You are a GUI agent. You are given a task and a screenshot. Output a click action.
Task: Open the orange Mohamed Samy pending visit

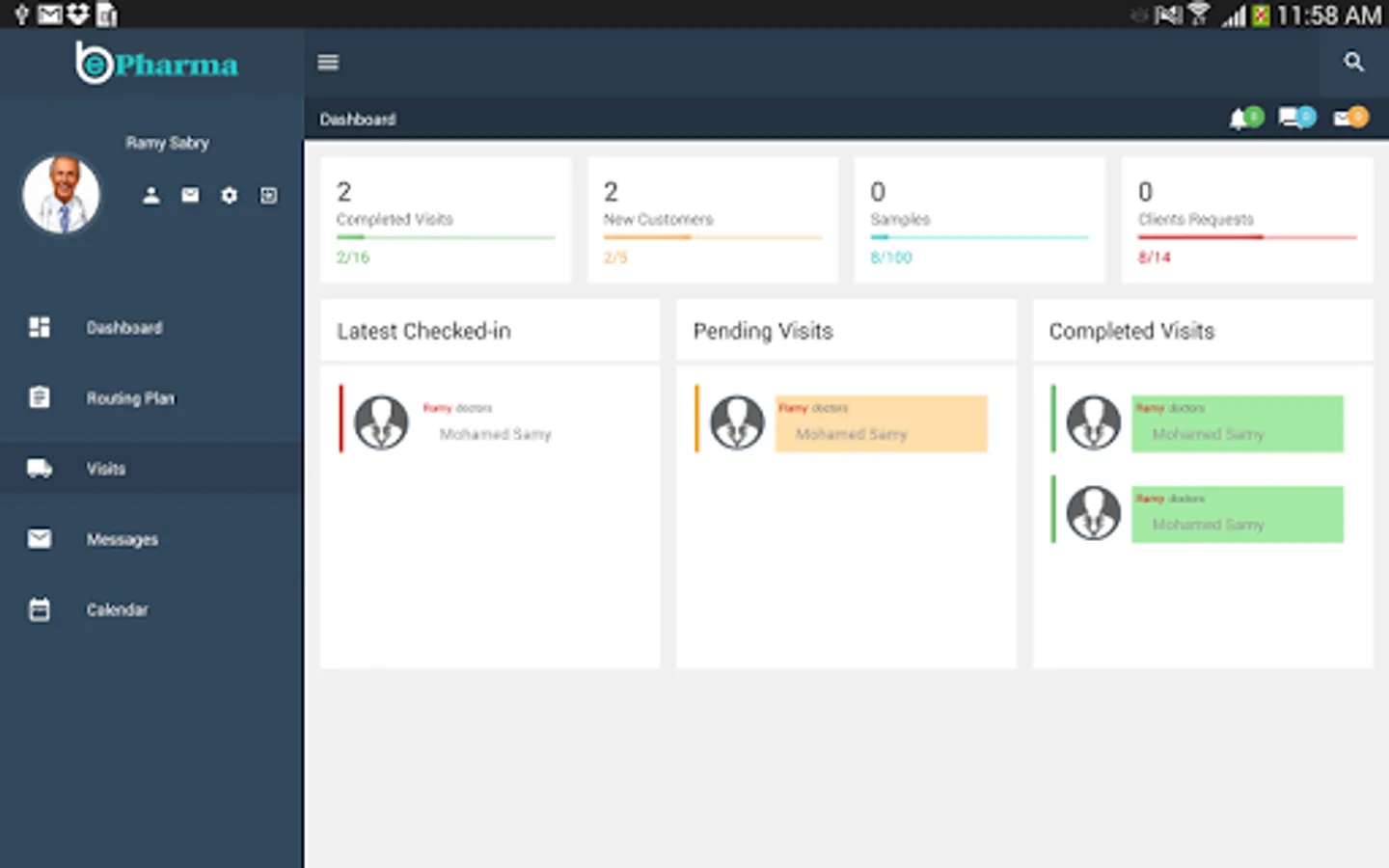pyautogui.click(x=882, y=423)
